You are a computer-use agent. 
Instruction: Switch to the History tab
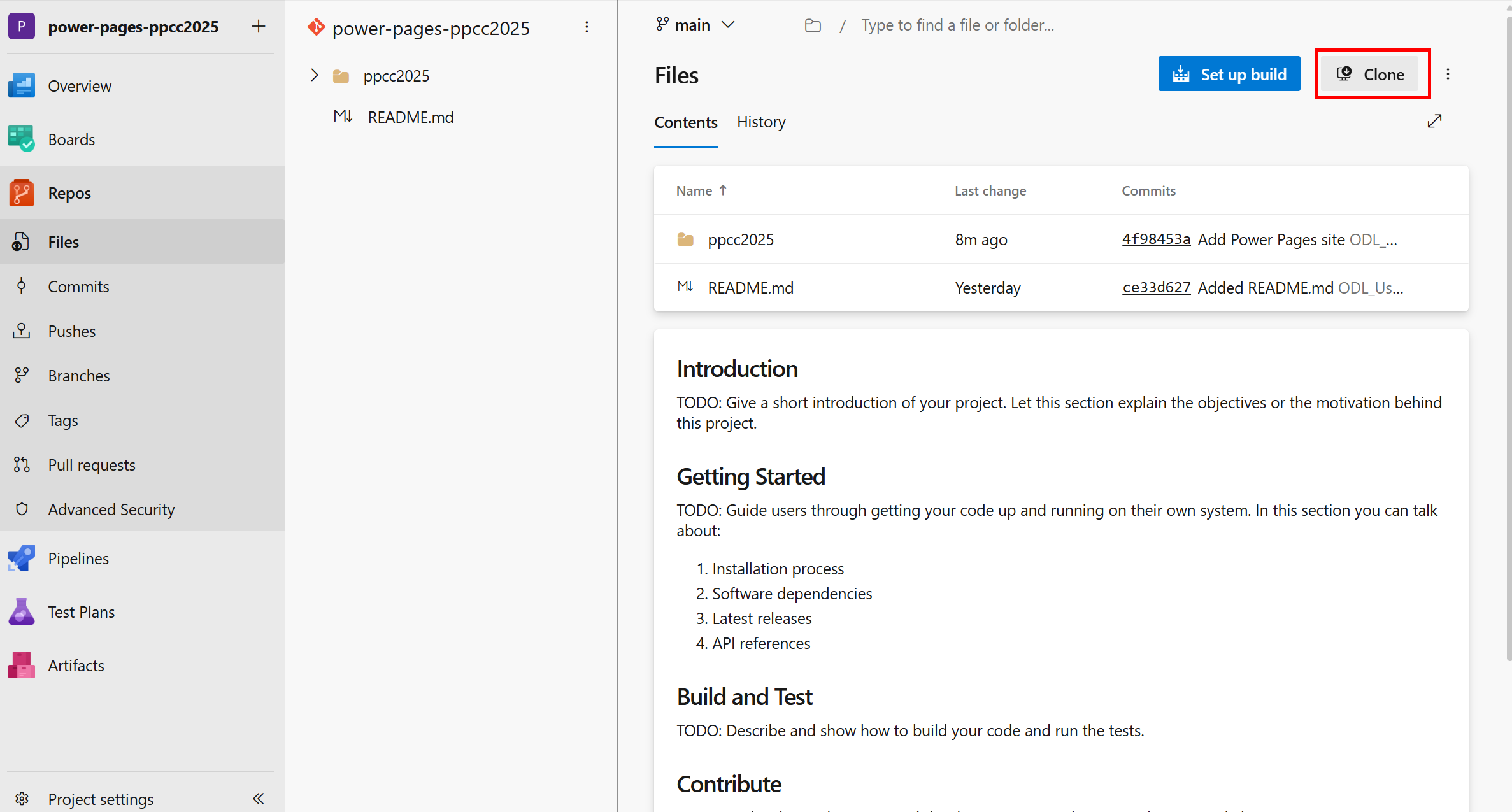[x=760, y=122]
